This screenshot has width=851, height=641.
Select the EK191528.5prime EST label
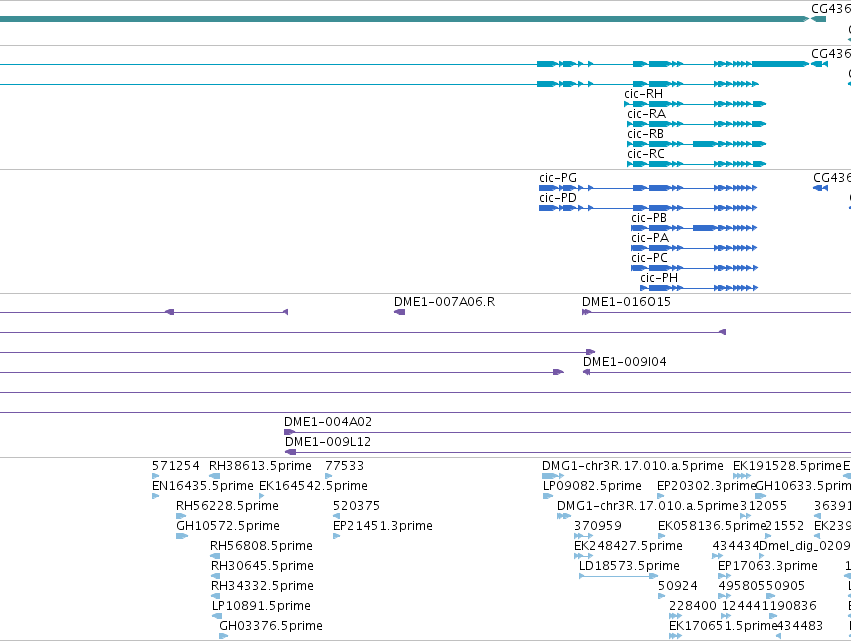(786, 466)
